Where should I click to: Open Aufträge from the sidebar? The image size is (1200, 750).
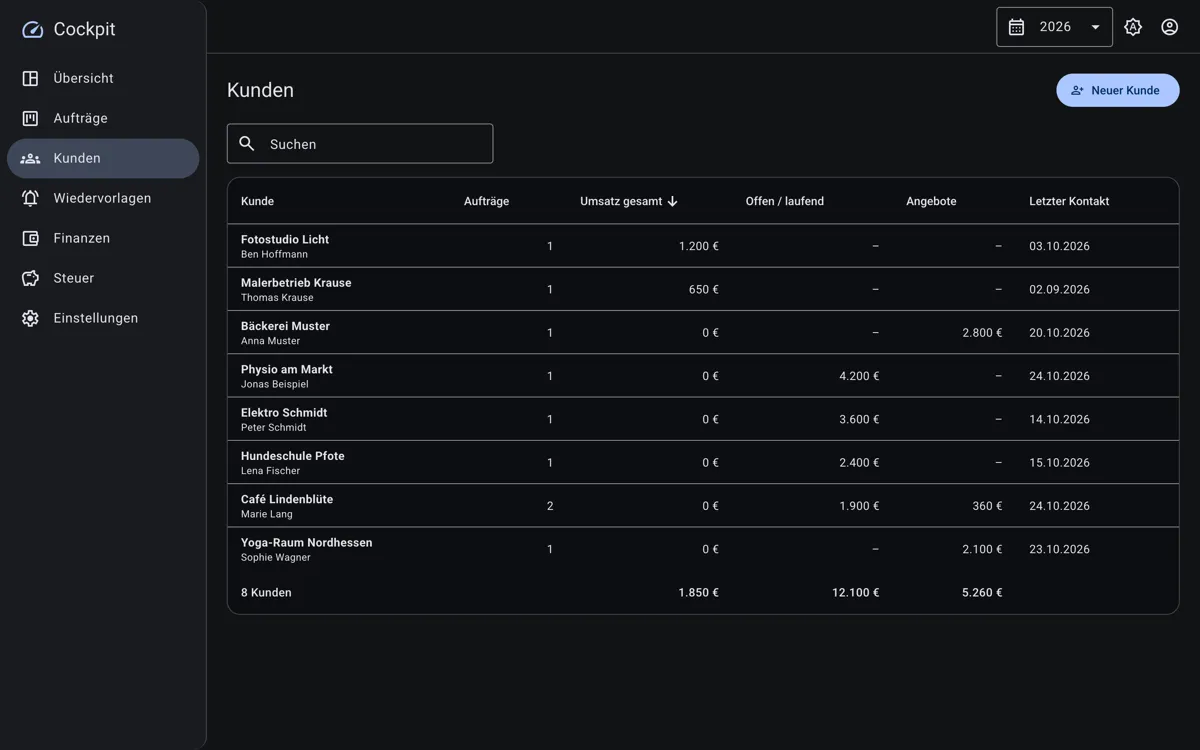(x=103, y=118)
